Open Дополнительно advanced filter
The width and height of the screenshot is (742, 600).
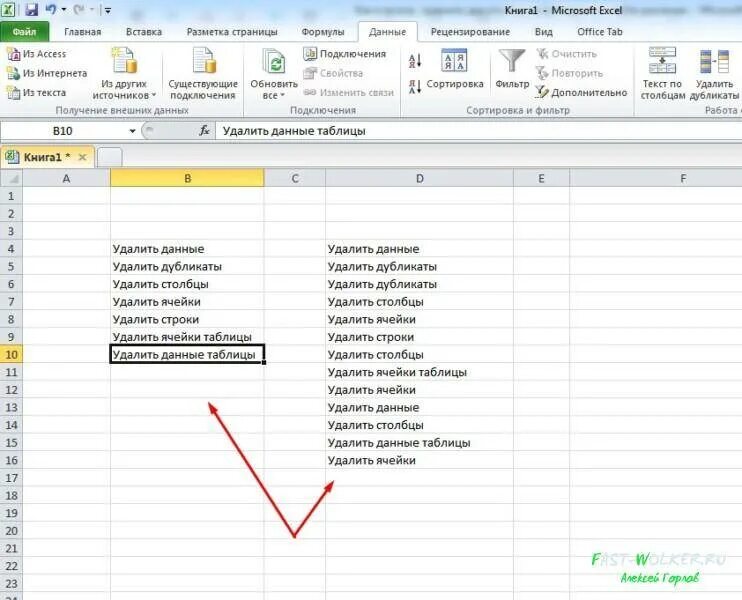pos(582,93)
